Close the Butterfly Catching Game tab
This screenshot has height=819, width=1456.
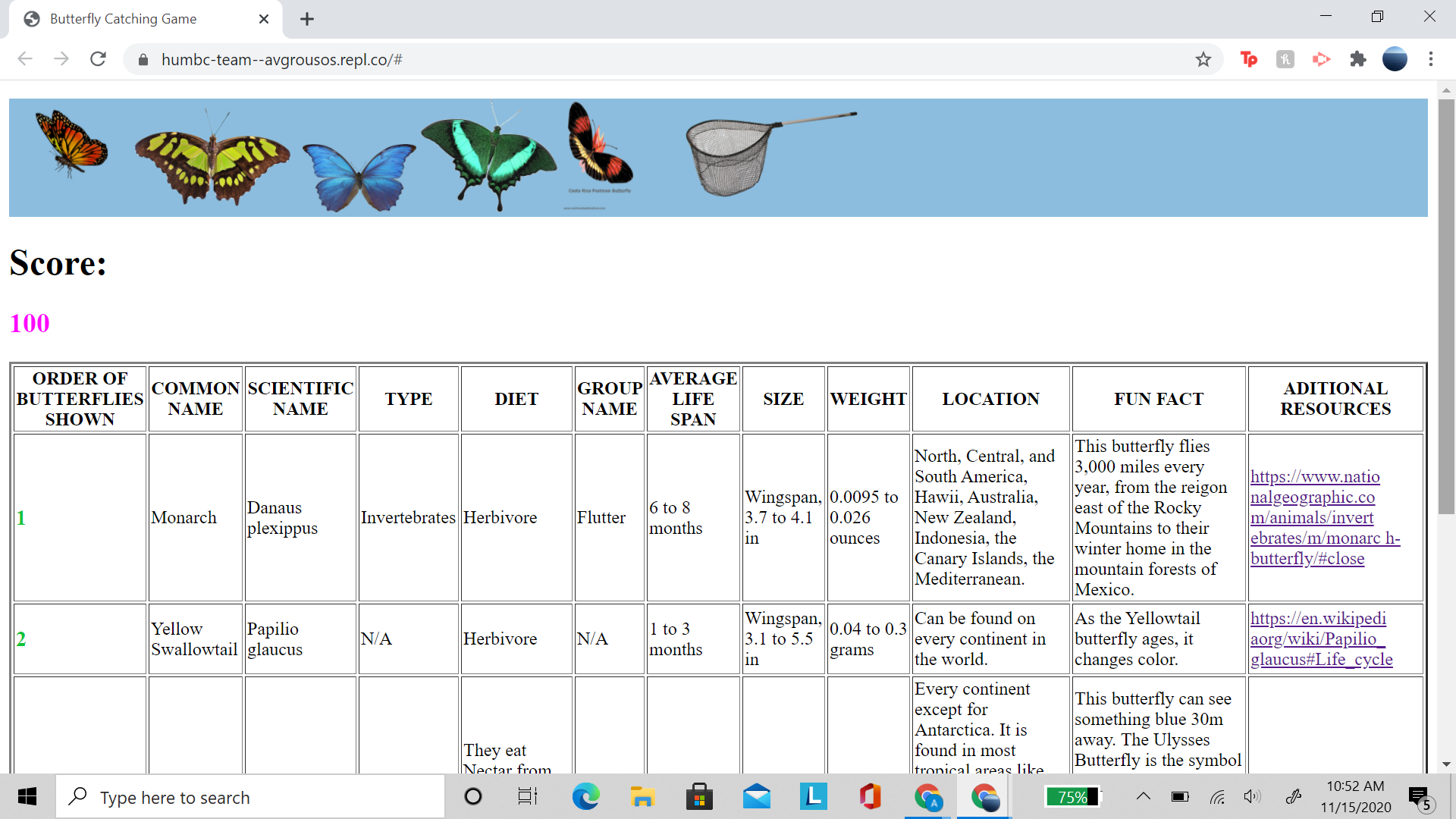[263, 19]
